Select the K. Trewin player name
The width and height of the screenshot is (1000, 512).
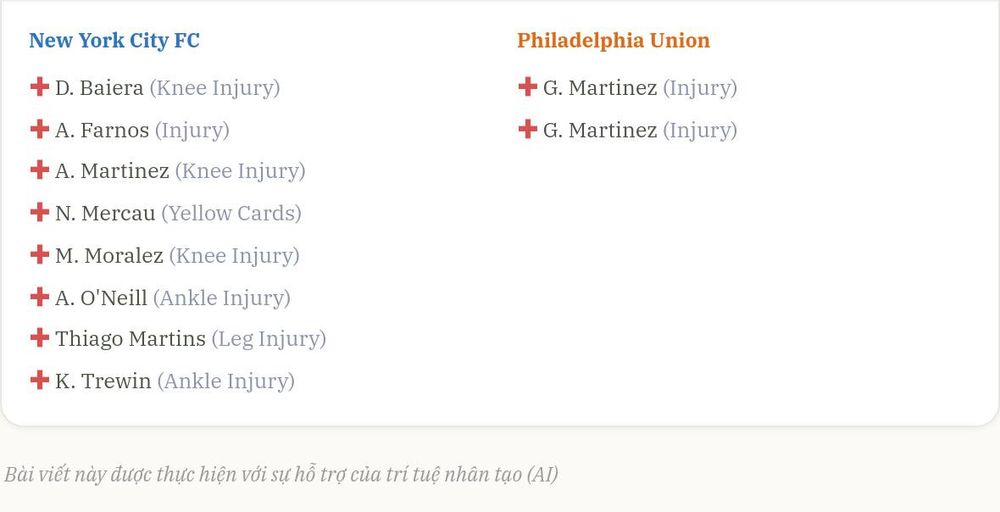click(x=103, y=381)
